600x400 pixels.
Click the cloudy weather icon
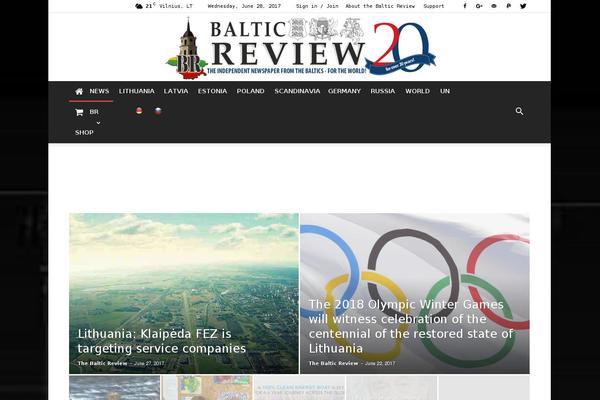(x=139, y=6)
